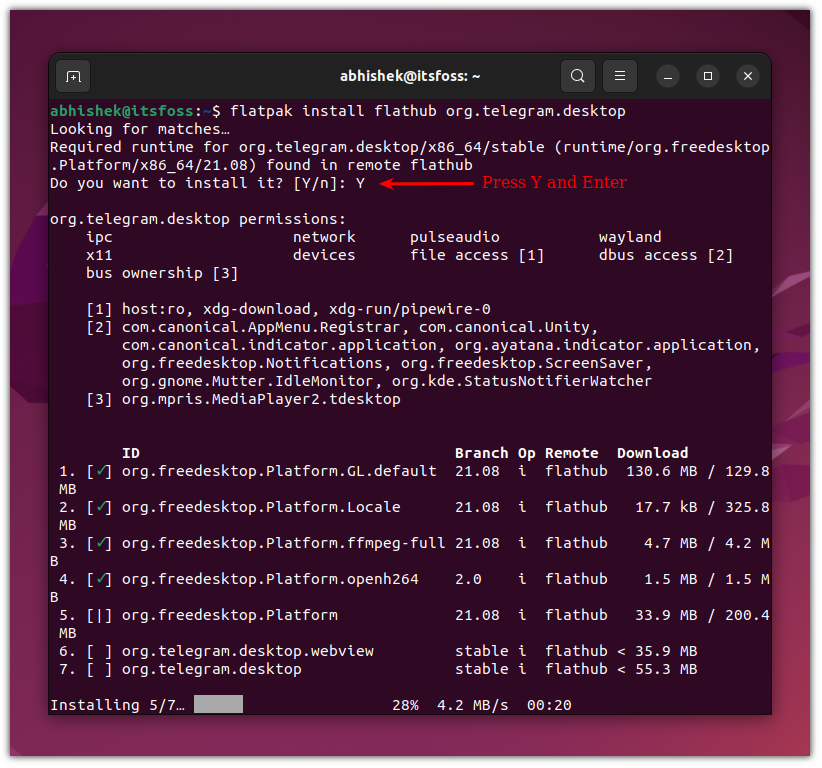This screenshot has height=768, width=822.
Task: Click 'org.telegram.desktop.webview' ID
Action: (x=247, y=652)
